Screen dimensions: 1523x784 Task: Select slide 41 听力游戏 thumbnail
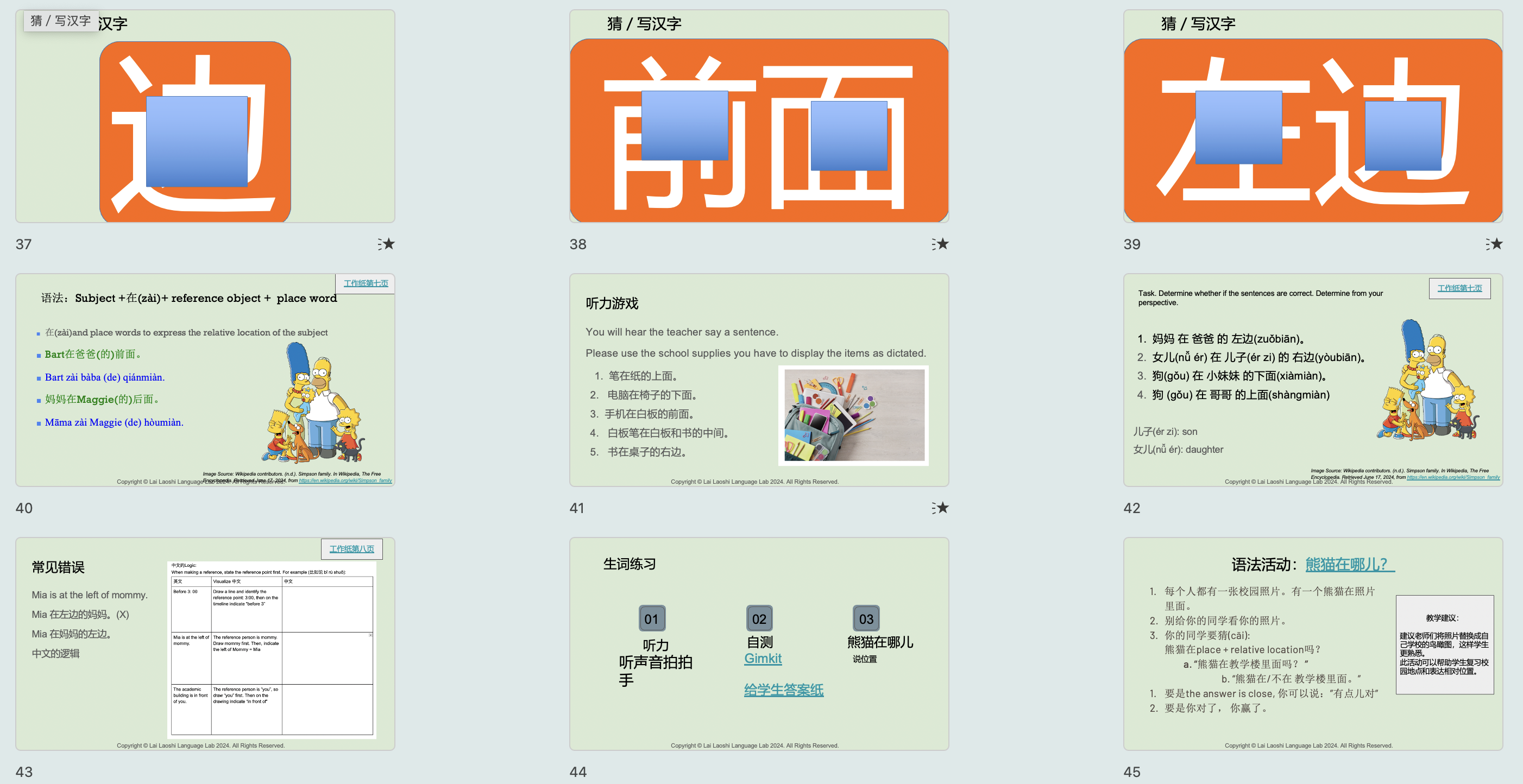tap(759, 380)
